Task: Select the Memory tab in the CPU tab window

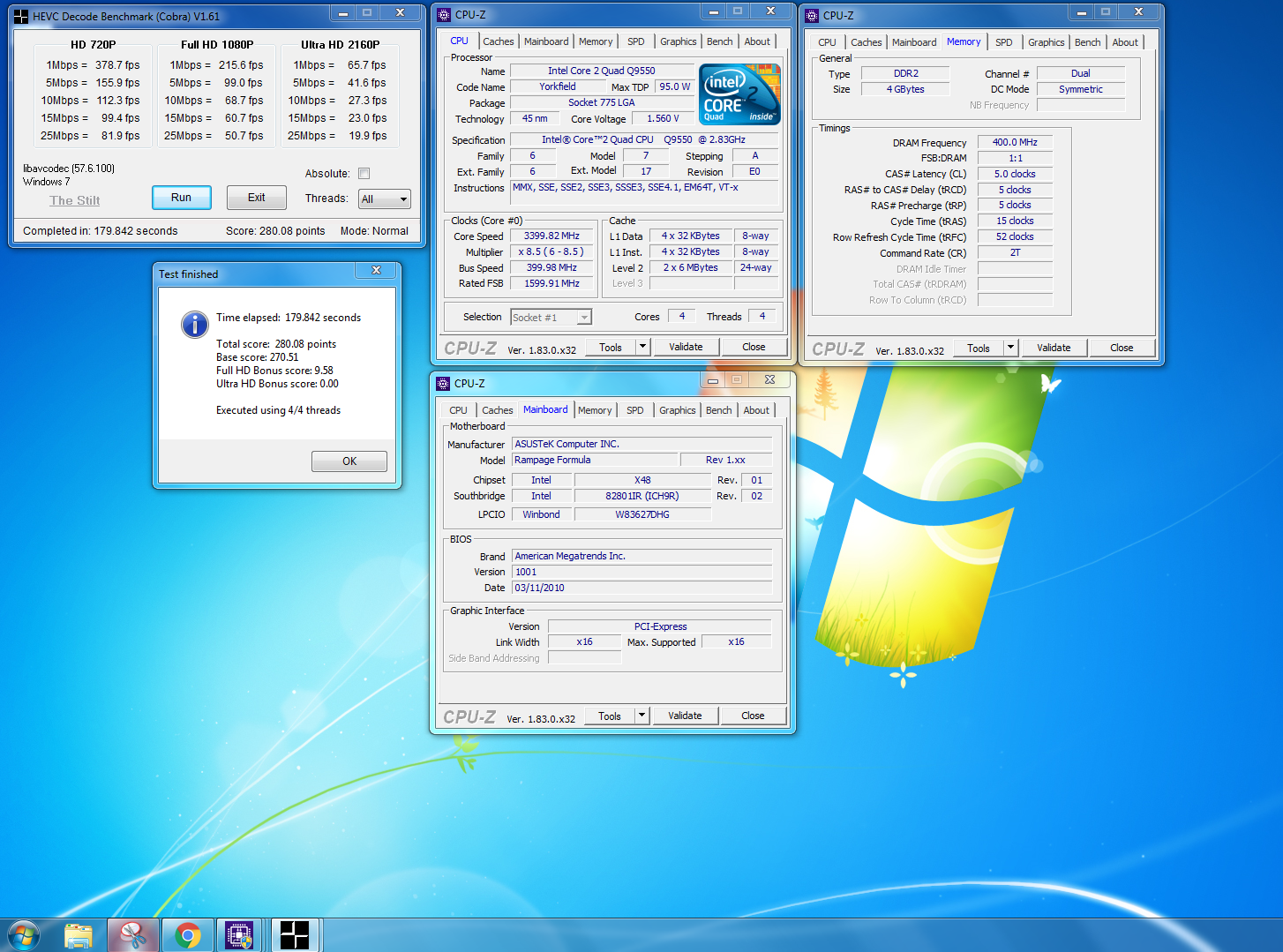Action: (596, 41)
